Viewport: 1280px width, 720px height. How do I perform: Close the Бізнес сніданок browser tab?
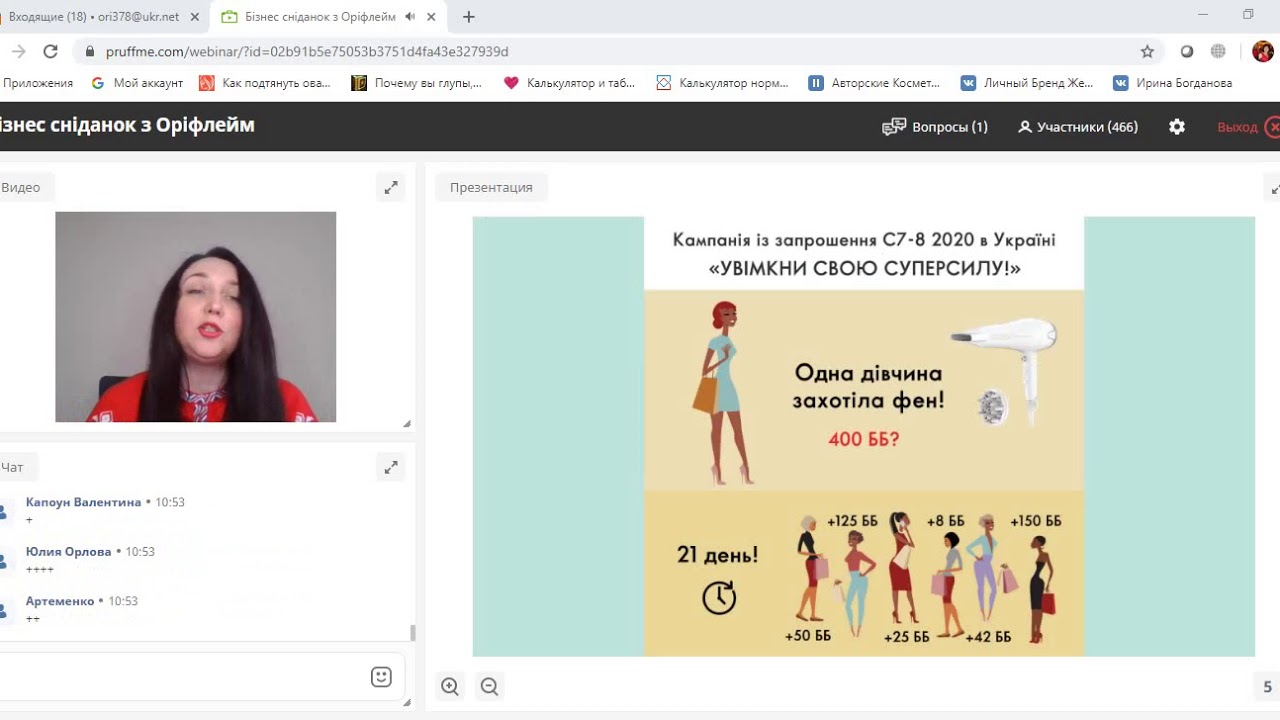coord(432,17)
